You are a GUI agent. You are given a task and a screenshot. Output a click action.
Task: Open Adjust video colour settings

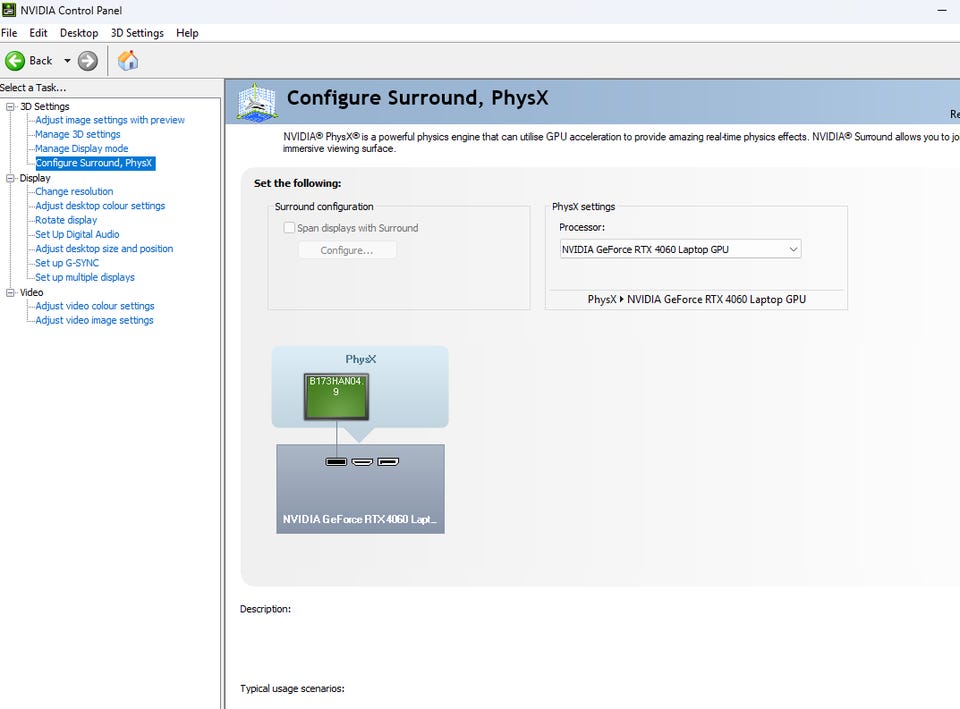click(x=95, y=306)
